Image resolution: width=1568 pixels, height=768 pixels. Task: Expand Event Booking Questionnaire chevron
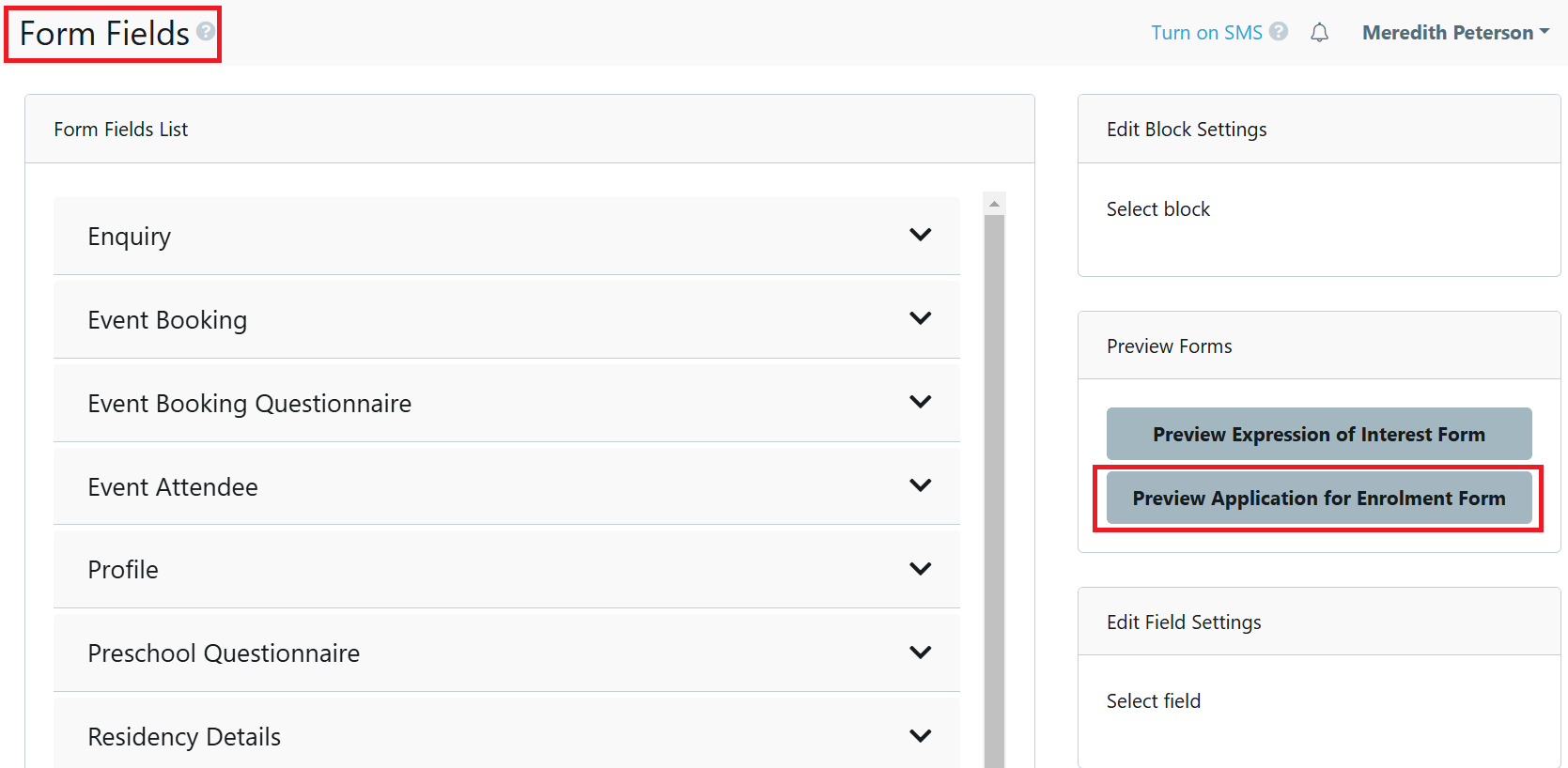[x=920, y=402]
